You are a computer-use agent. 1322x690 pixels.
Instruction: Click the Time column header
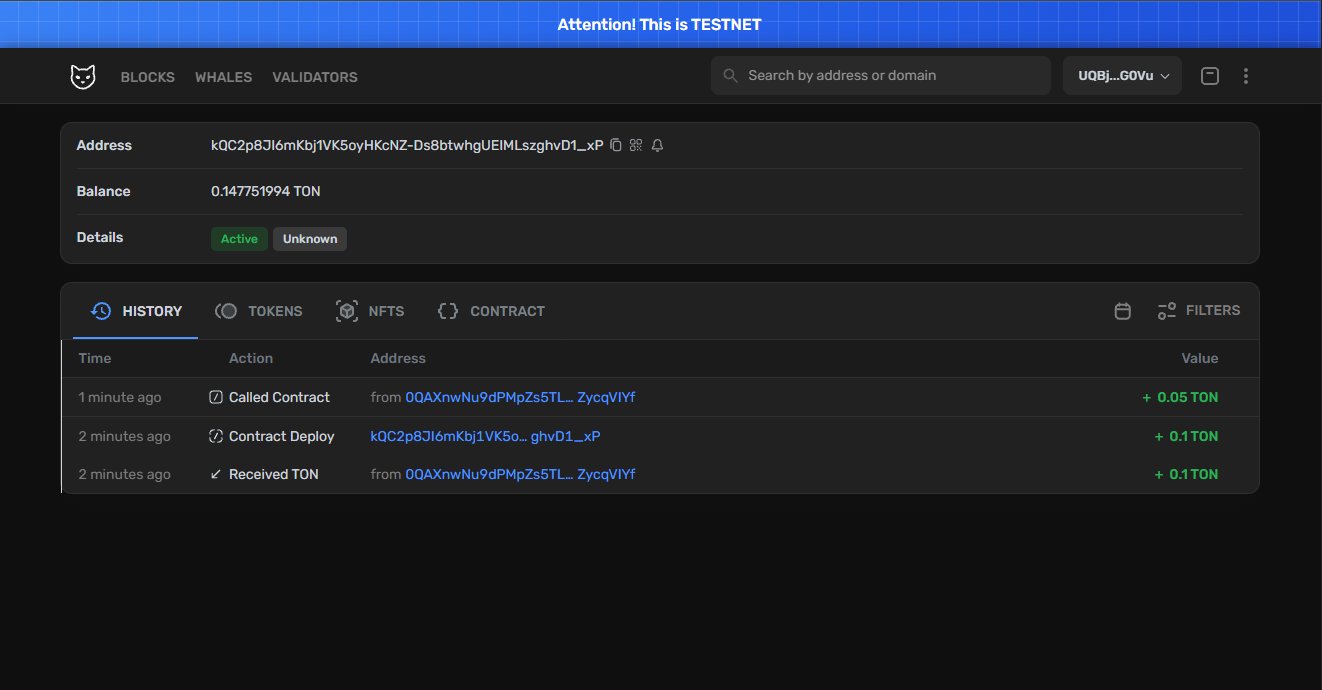(x=95, y=358)
